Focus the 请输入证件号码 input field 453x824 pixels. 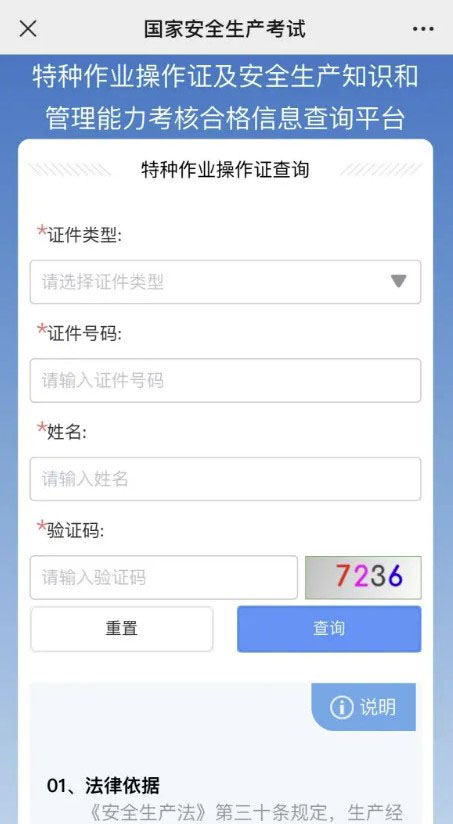coord(225,380)
